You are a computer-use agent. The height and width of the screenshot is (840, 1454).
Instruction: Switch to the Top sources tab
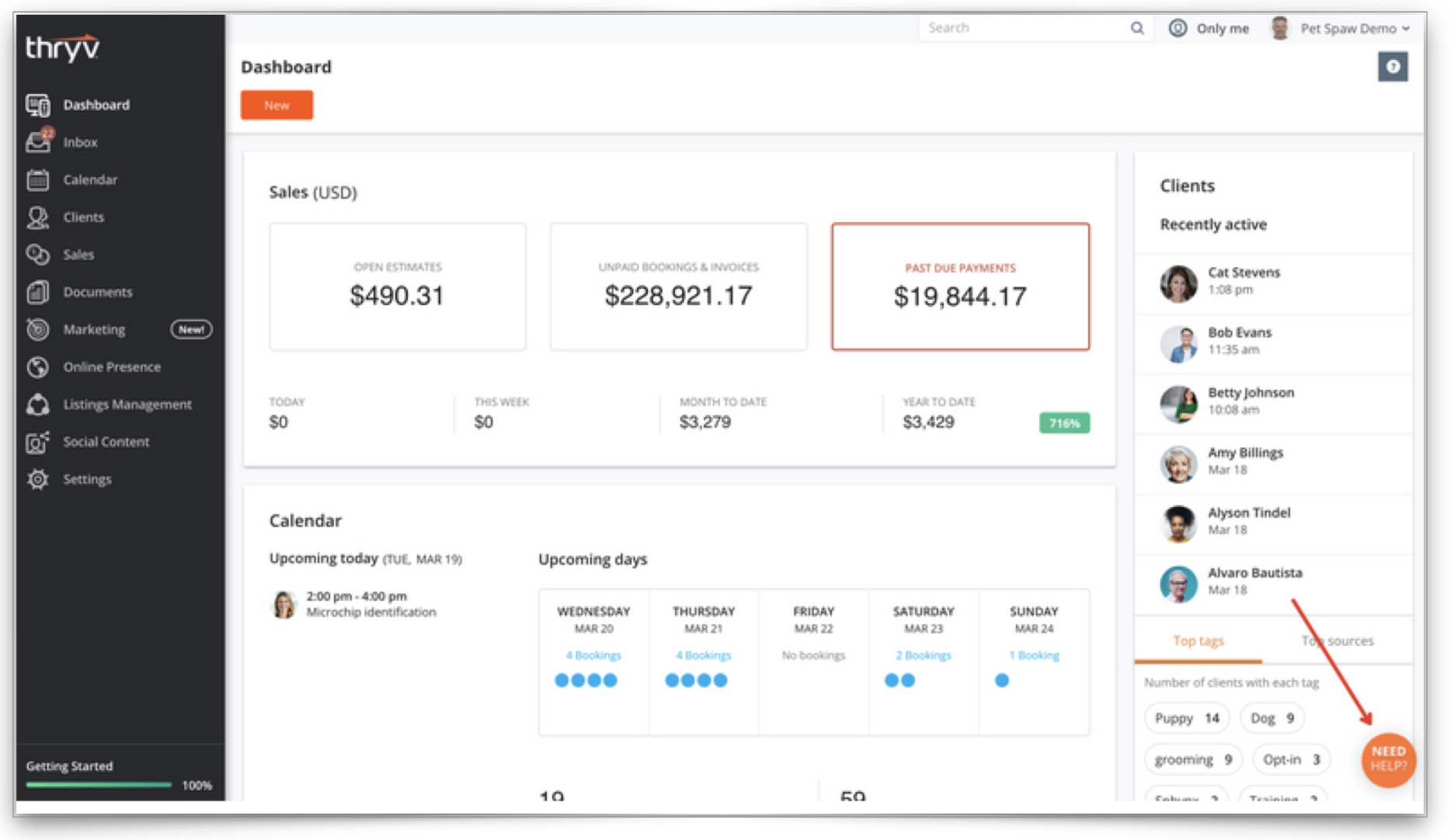pos(1337,640)
